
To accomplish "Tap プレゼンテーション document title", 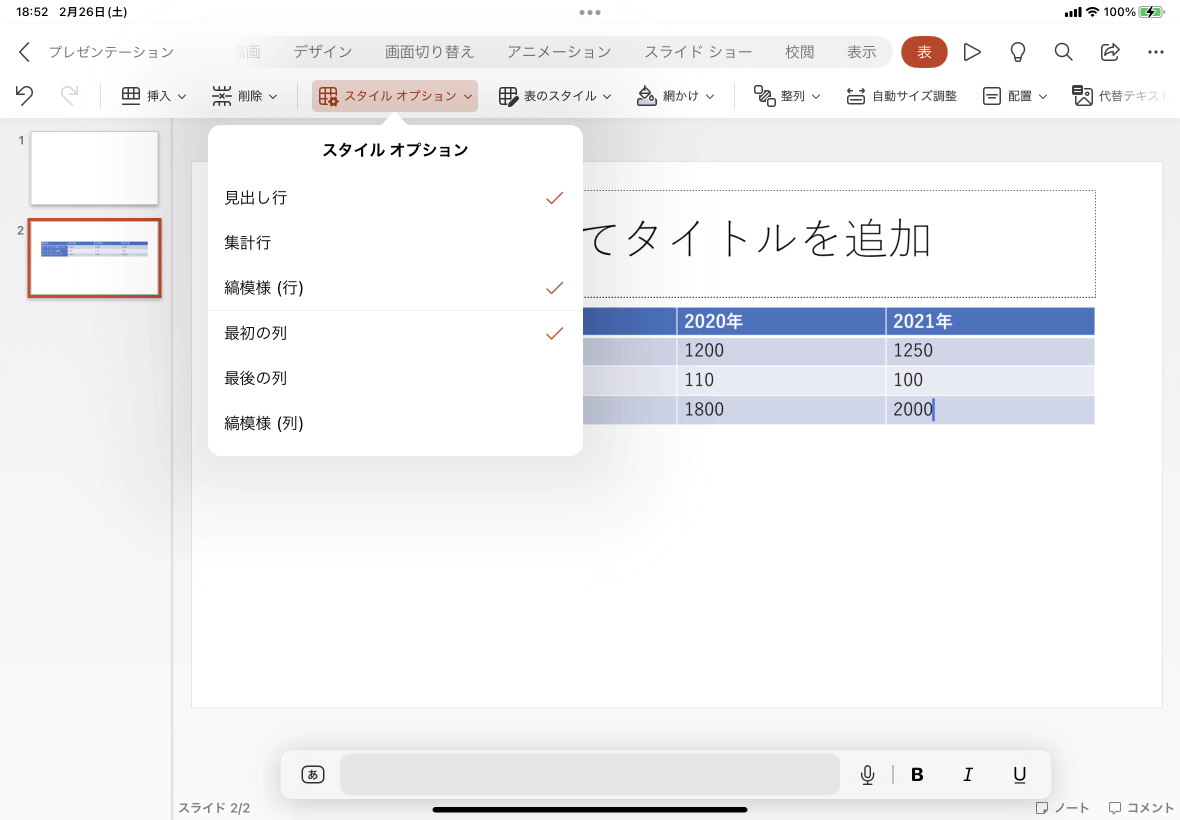I will tap(111, 52).
